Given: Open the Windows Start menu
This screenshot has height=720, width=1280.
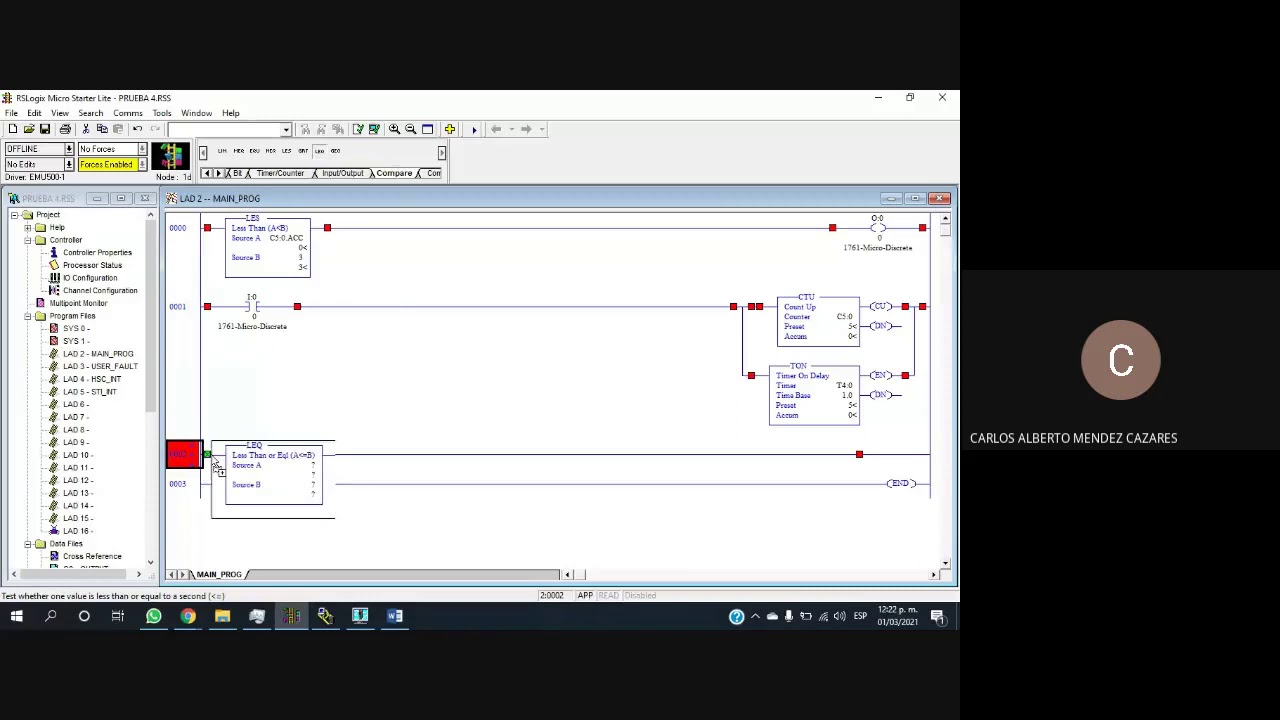Looking at the screenshot, I should coord(16,616).
